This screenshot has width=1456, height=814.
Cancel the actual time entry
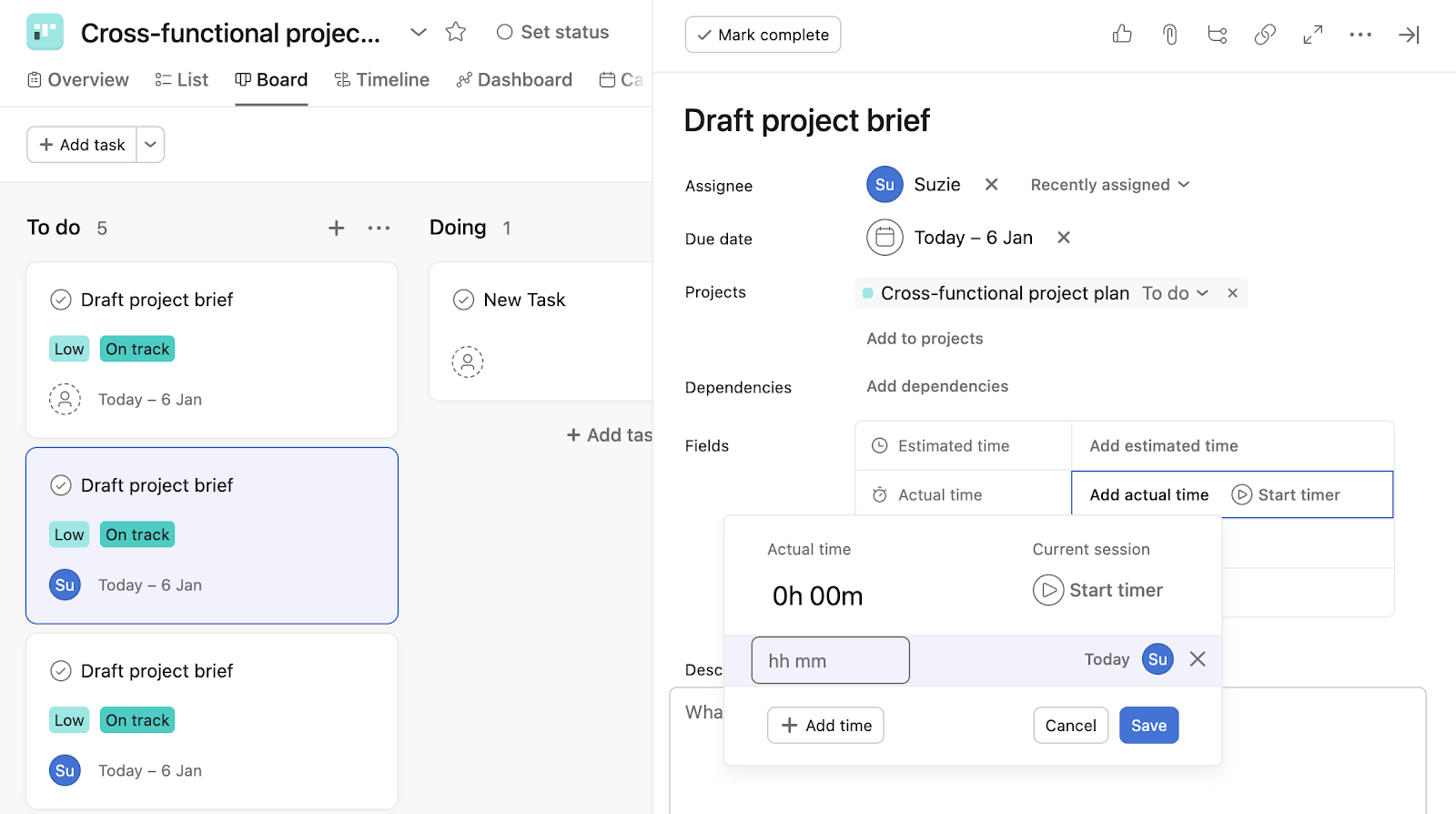tap(1071, 725)
